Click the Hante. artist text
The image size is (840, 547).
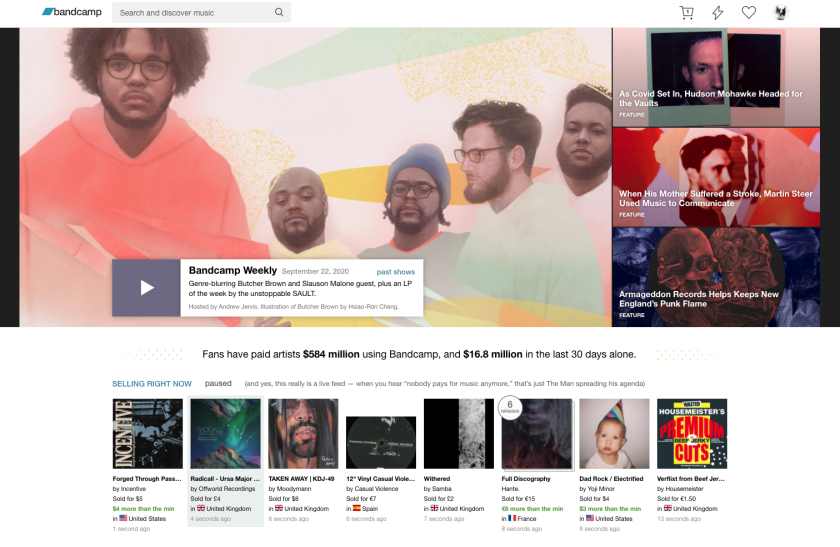point(510,489)
